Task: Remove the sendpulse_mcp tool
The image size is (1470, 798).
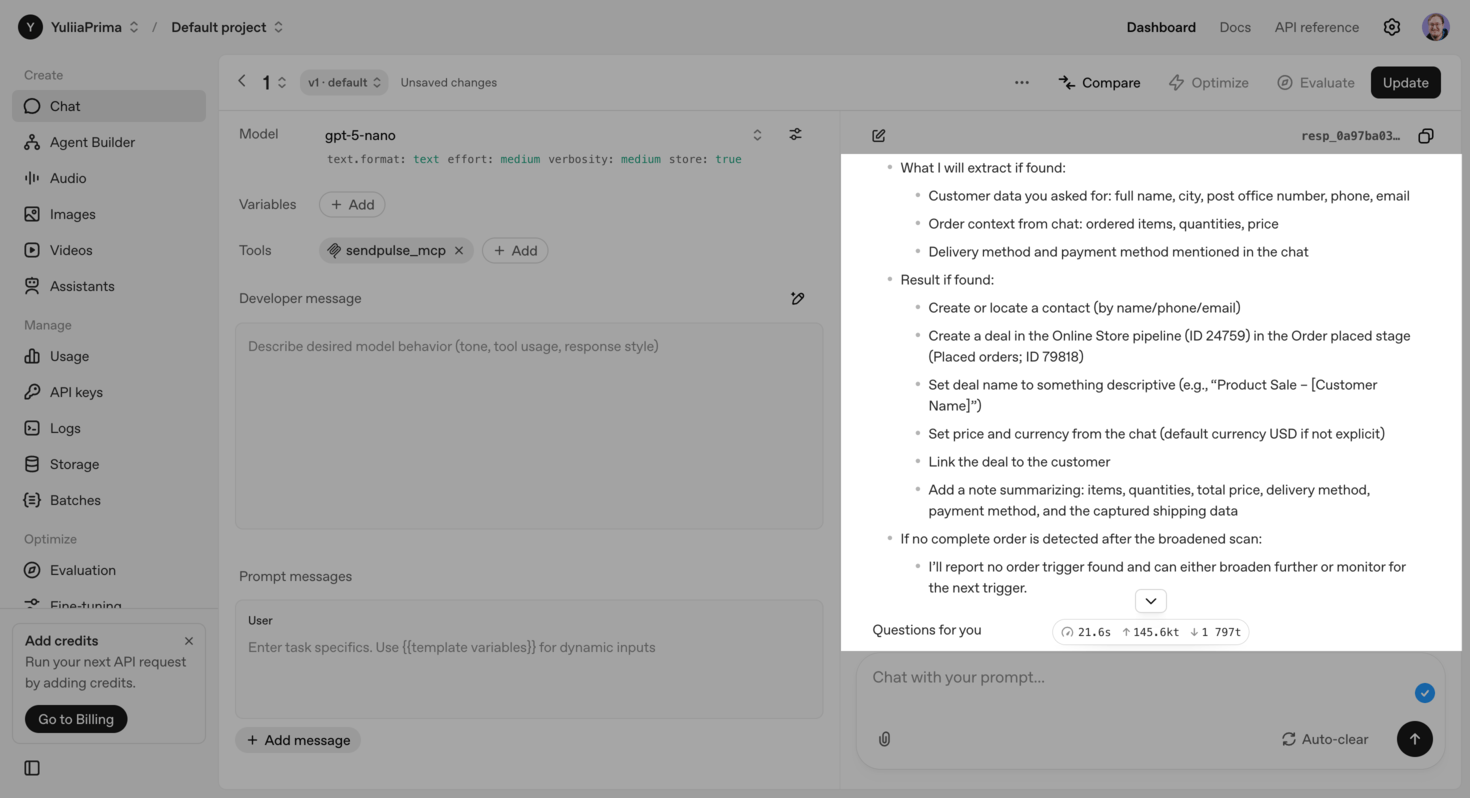Action: tap(459, 250)
